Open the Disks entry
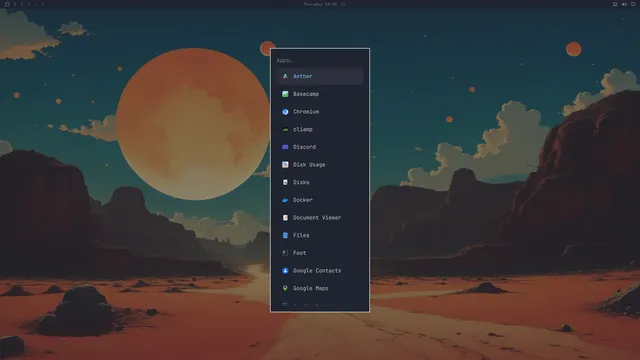Viewport: 640px width, 360px height. pos(320,182)
